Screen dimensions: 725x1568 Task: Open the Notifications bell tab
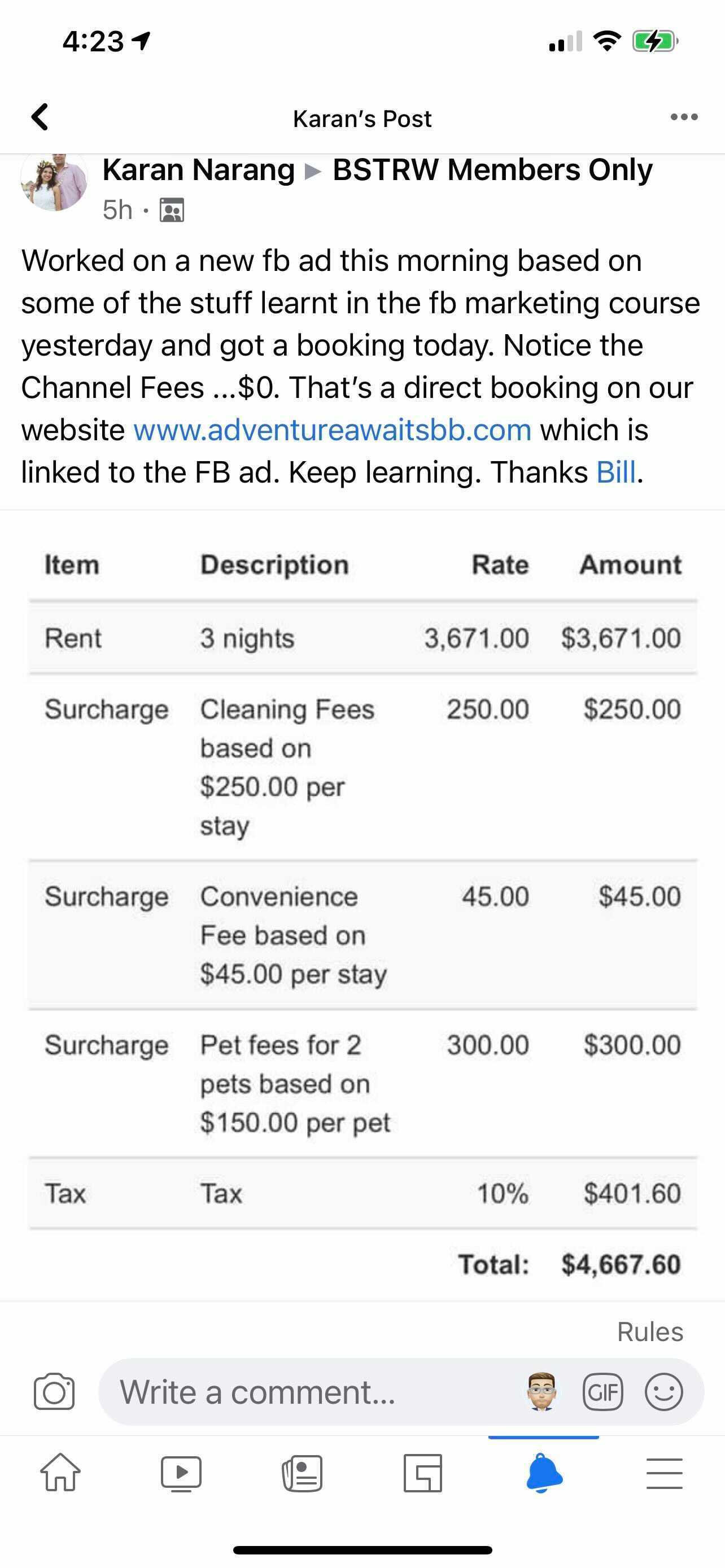(544, 1473)
